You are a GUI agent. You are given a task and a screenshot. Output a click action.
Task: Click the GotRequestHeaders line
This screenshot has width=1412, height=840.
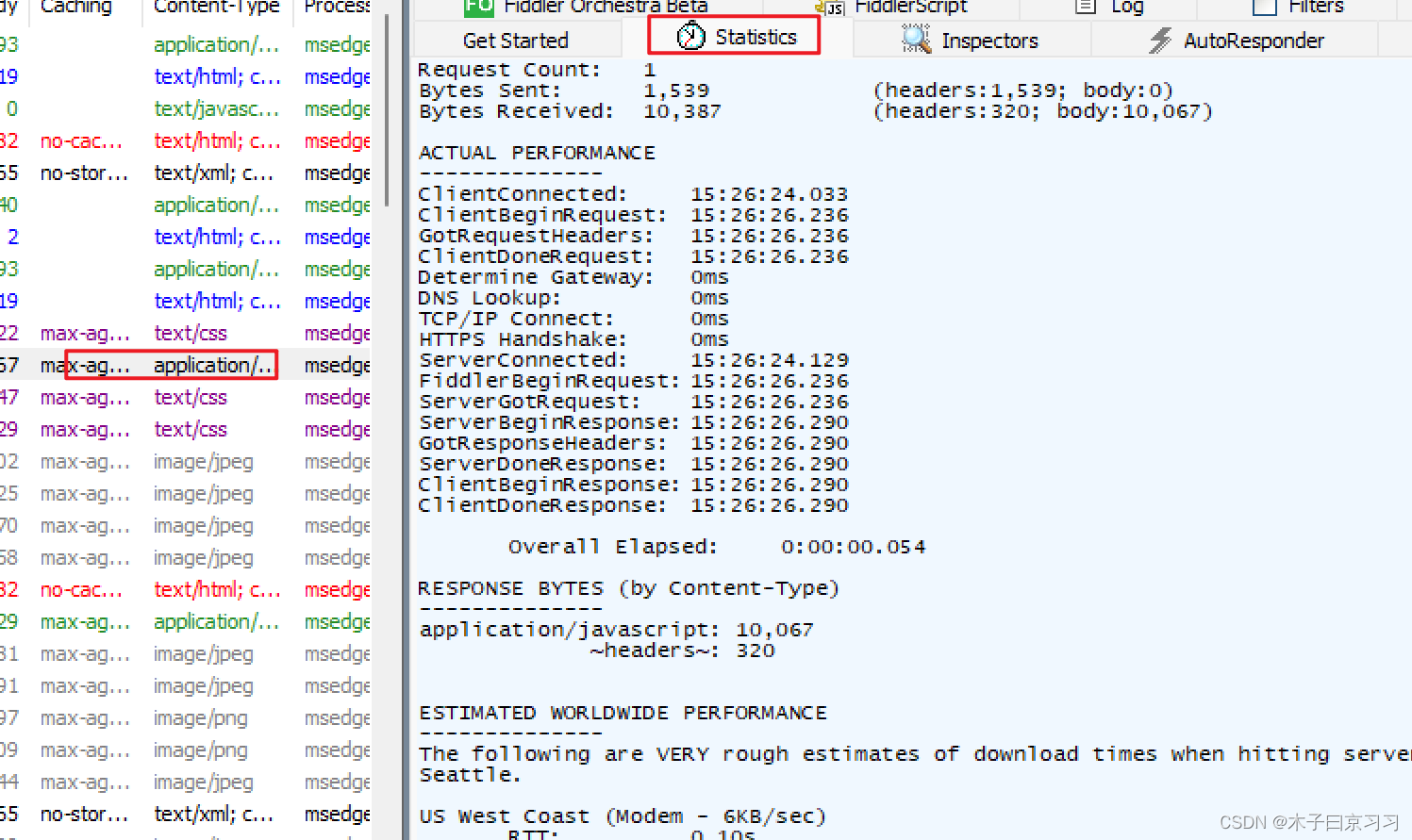coord(634,236)
